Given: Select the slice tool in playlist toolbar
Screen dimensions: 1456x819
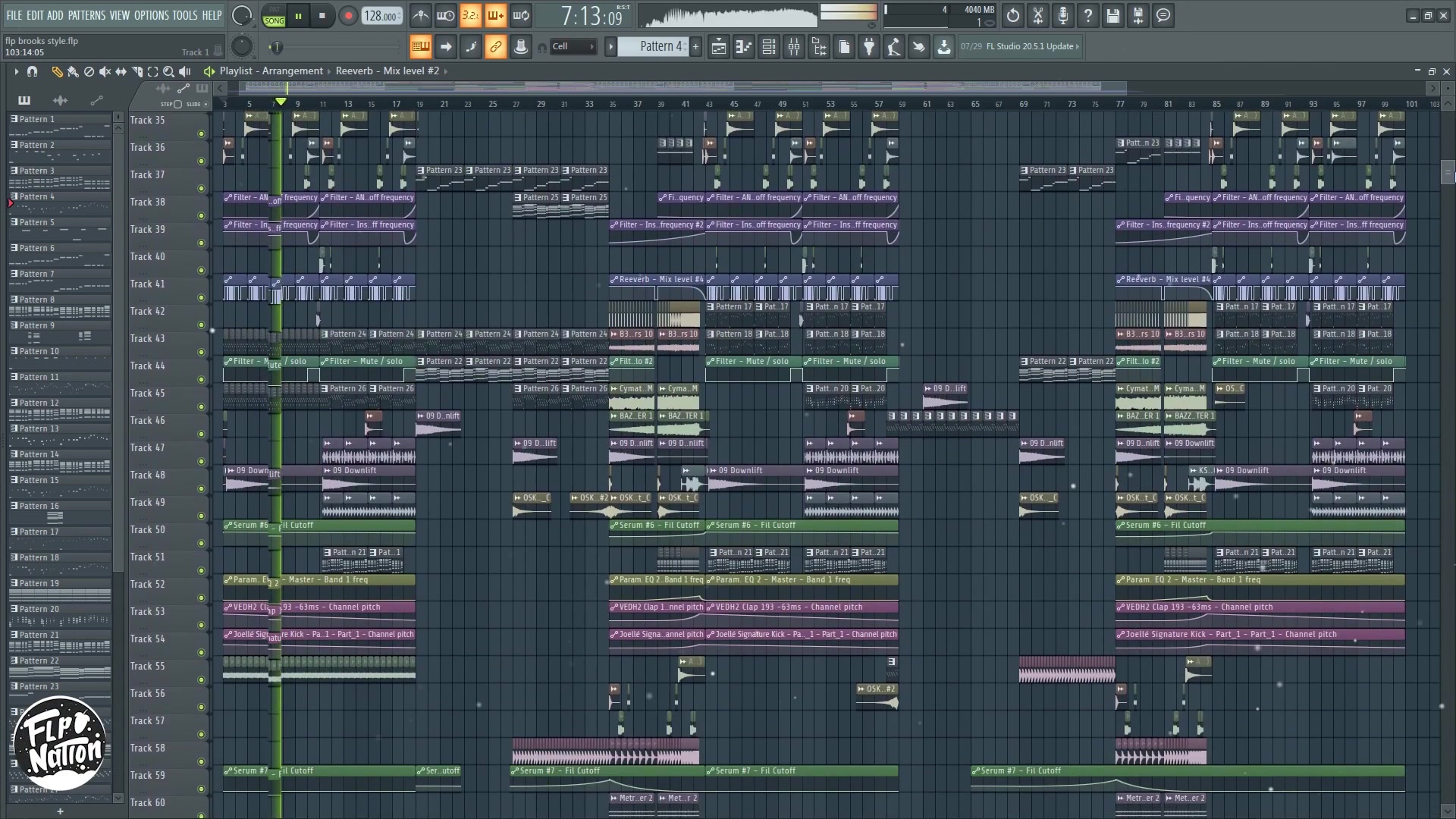Looking at the screenshot, I should [x=136, y=71].
